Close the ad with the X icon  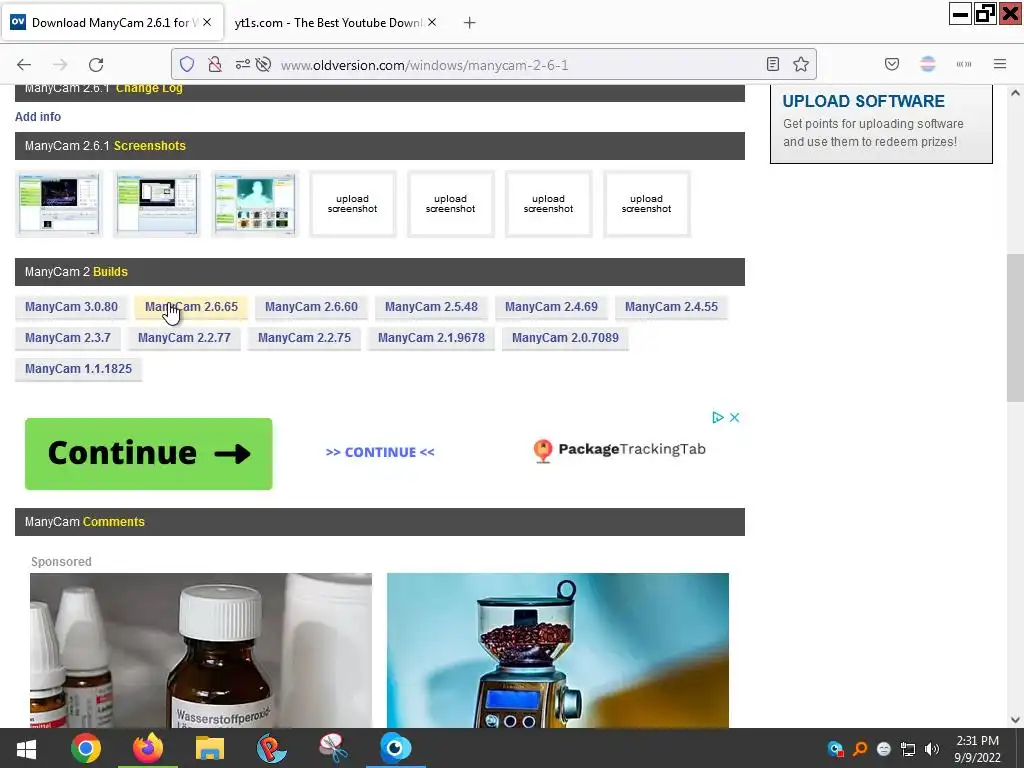pyautogui.click(x=734, y=417)
